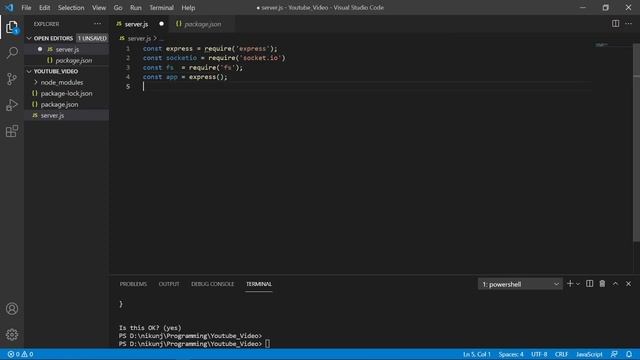Change line endings via 'CRLF'

(x=561, y=354)
